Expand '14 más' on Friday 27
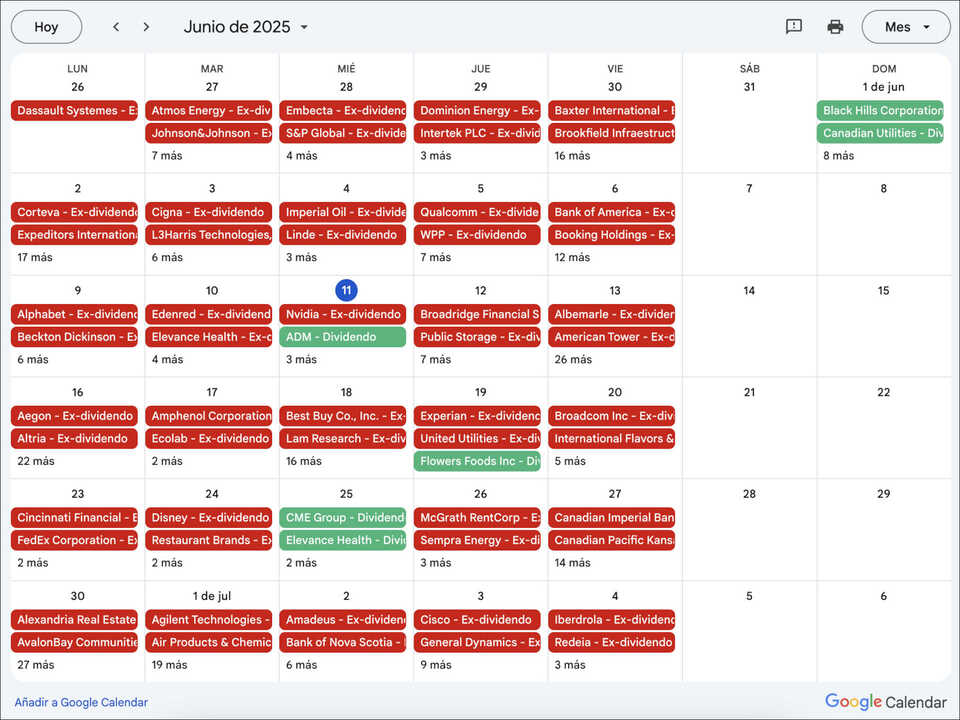Screen dimensions: 960x720 point(572,563)
